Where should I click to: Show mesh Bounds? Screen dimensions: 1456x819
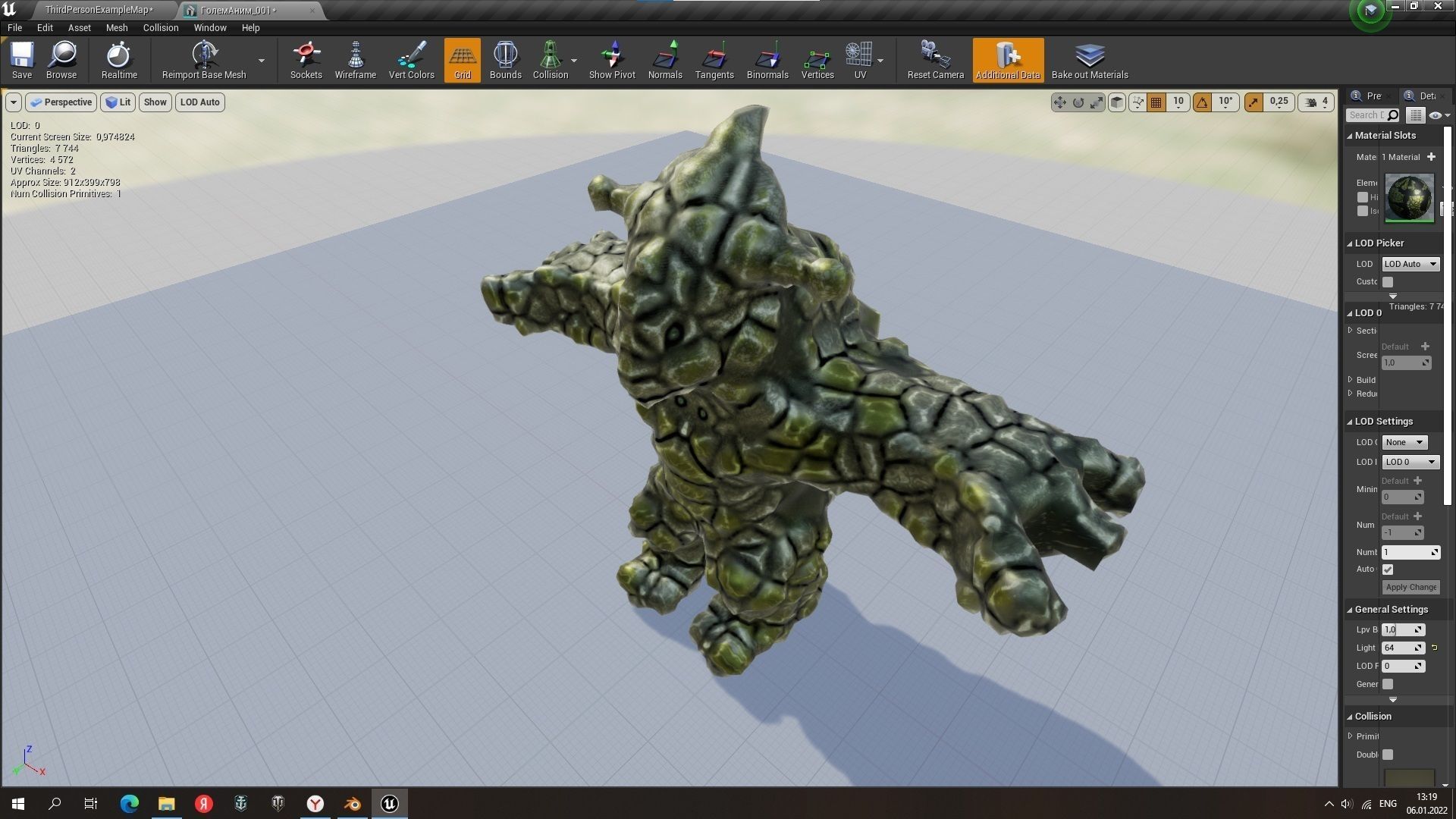click(x=506, y=60)
